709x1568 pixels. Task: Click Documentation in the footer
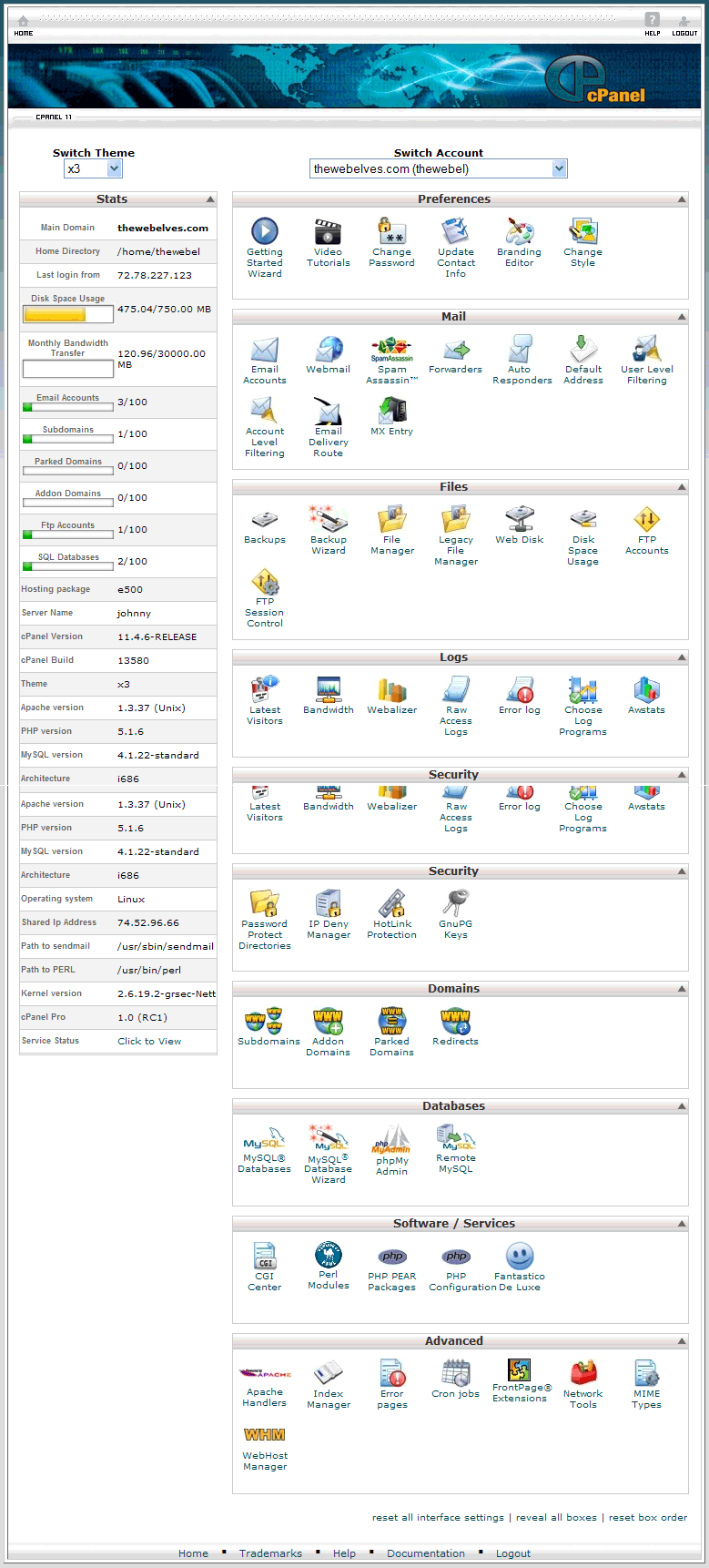pyautogui.click(x=426, y=1553)
